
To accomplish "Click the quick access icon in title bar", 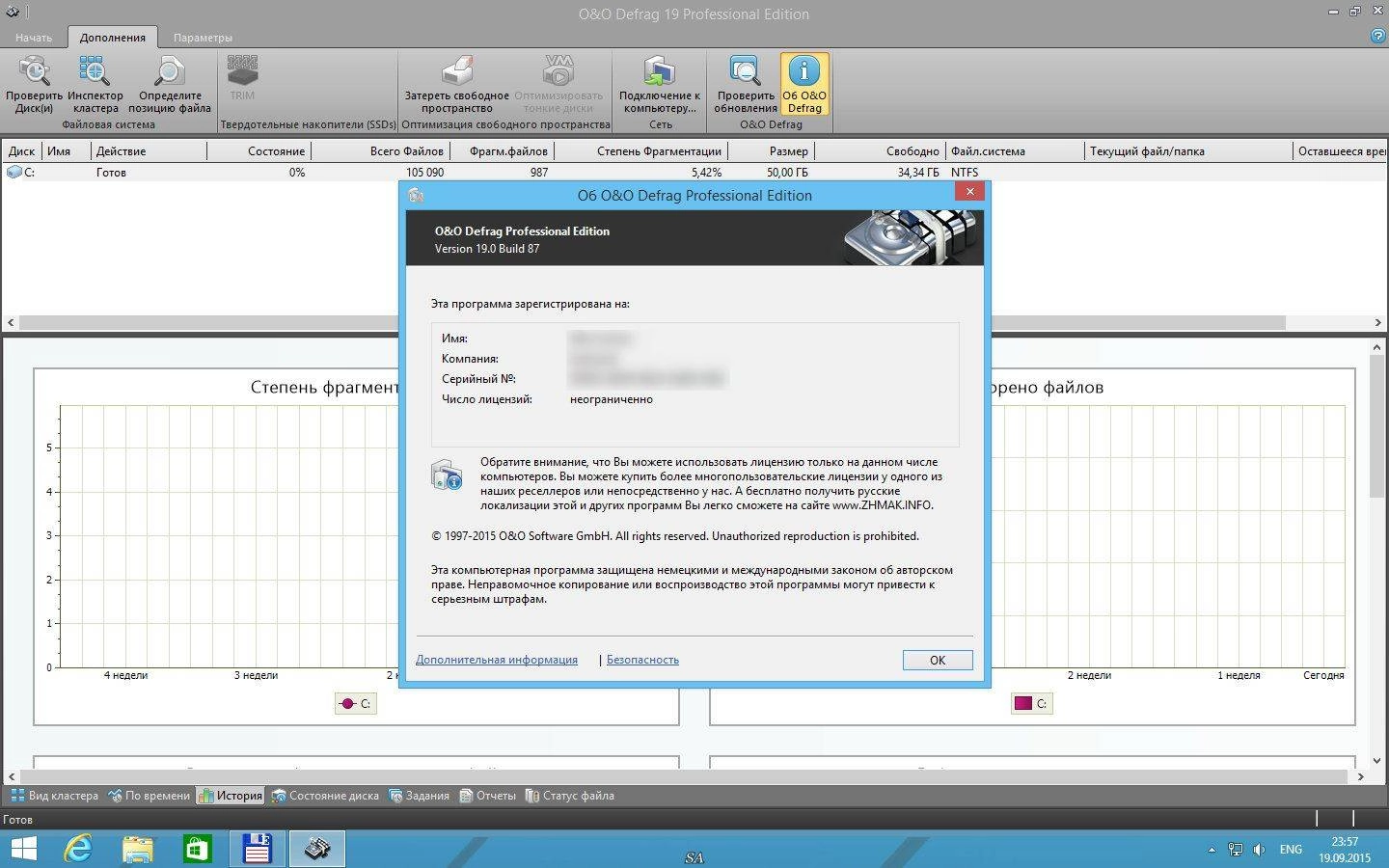I will pos(13,13).
